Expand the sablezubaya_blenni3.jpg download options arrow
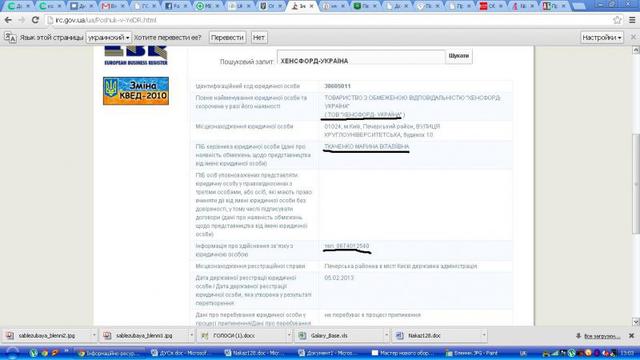 [191, 336]
